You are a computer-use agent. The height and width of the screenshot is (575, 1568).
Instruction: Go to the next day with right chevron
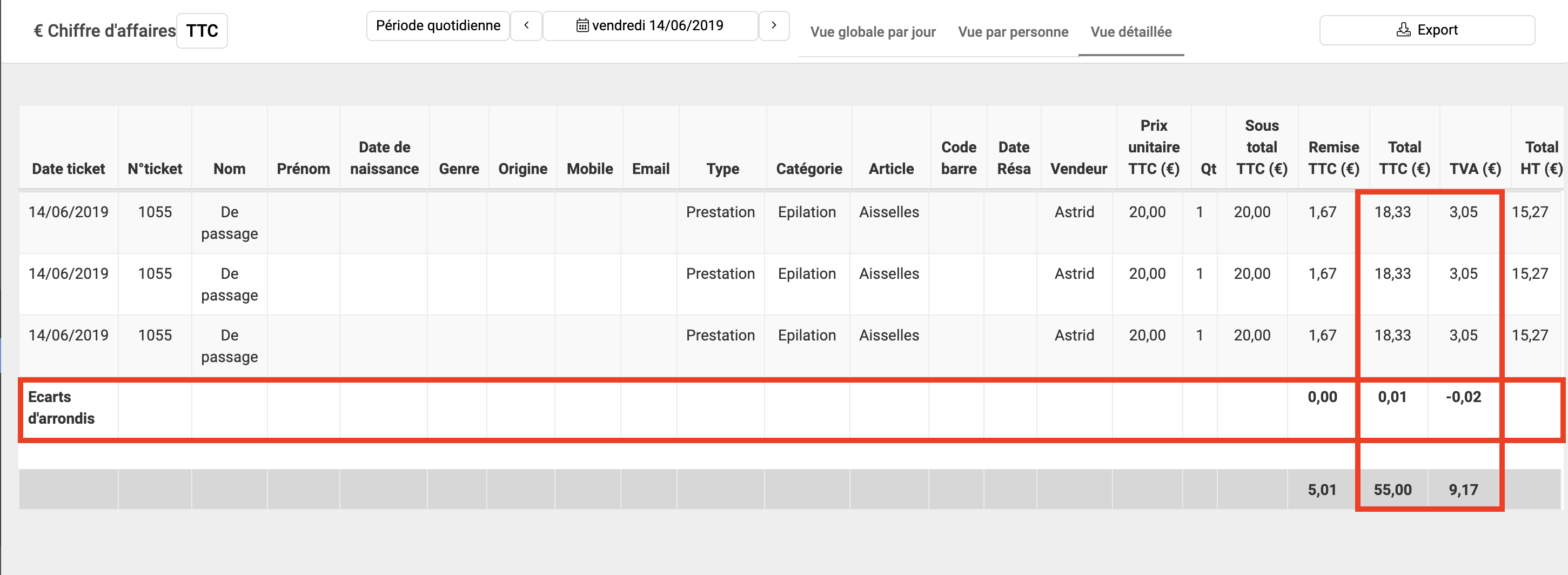tap(774, 25)
